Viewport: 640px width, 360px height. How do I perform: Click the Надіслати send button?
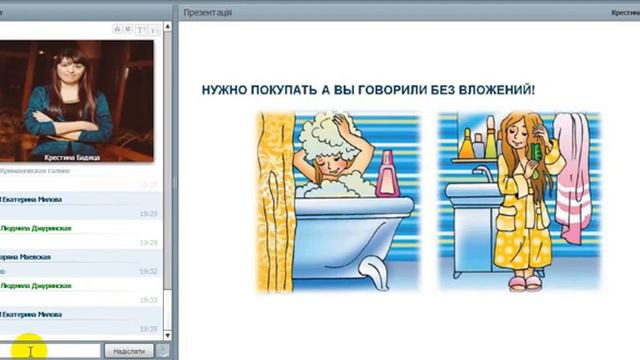[129, 351]
